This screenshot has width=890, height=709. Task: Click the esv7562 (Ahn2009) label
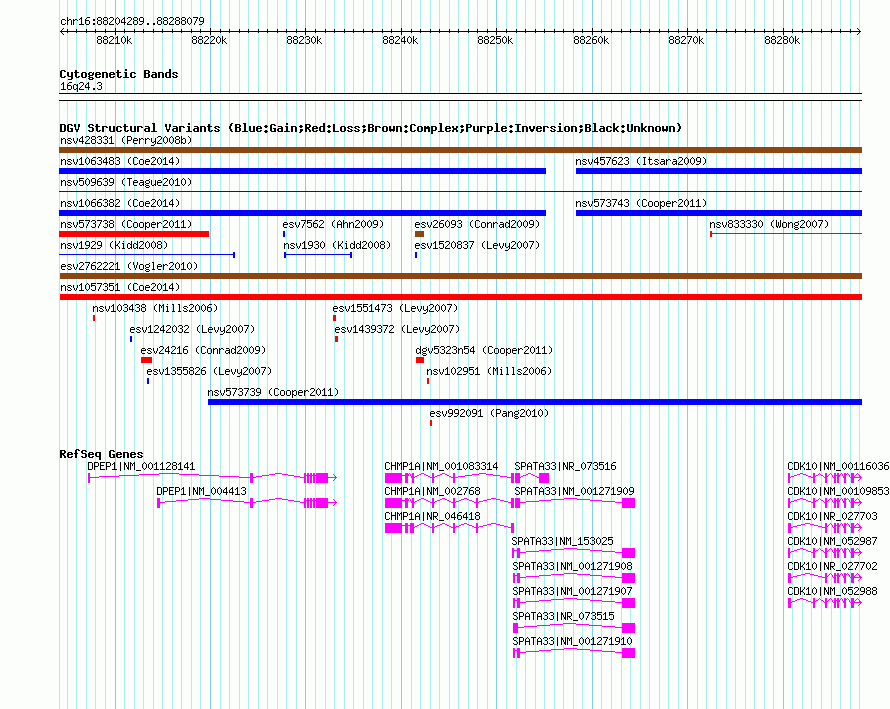pos(333,224)
